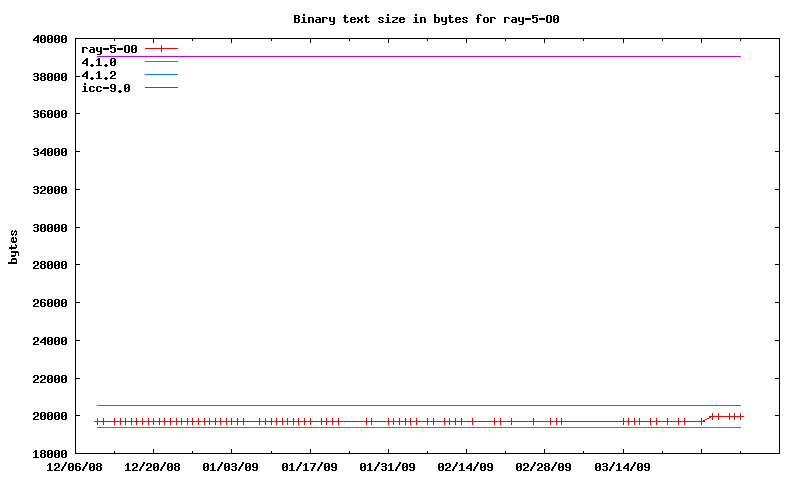Select the ray-5-00 legend label
Image resolution: width=800 pixels, height=480 pixels.
[109, 49]
